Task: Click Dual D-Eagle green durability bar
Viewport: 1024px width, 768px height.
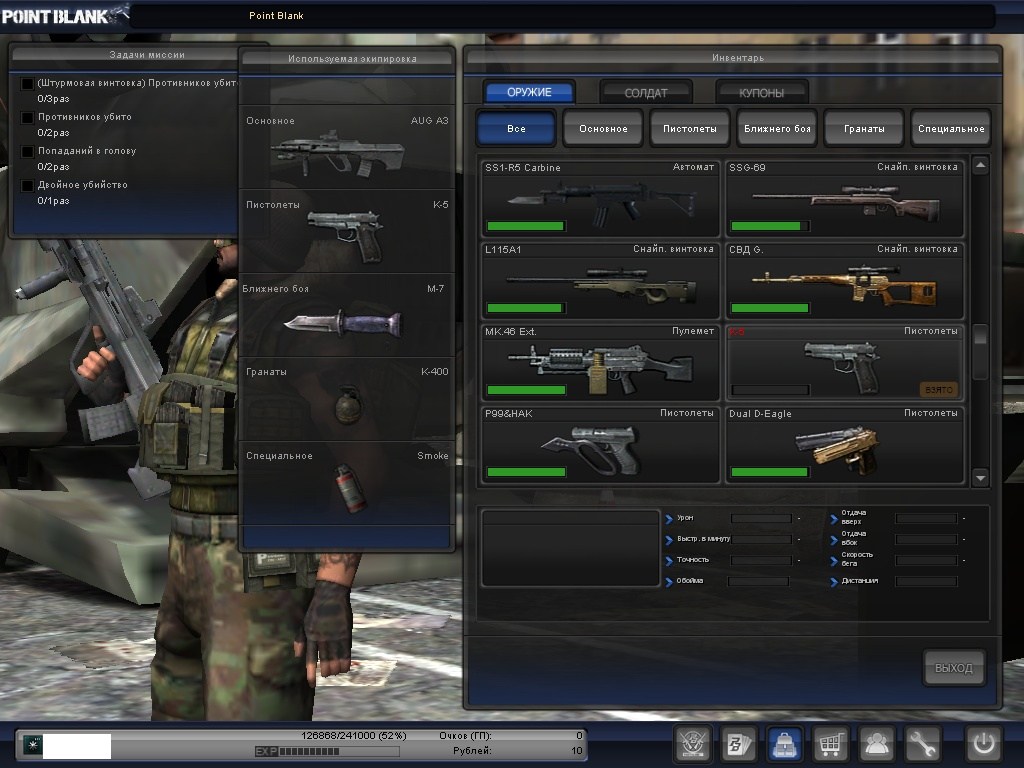Action: (769, 472)
